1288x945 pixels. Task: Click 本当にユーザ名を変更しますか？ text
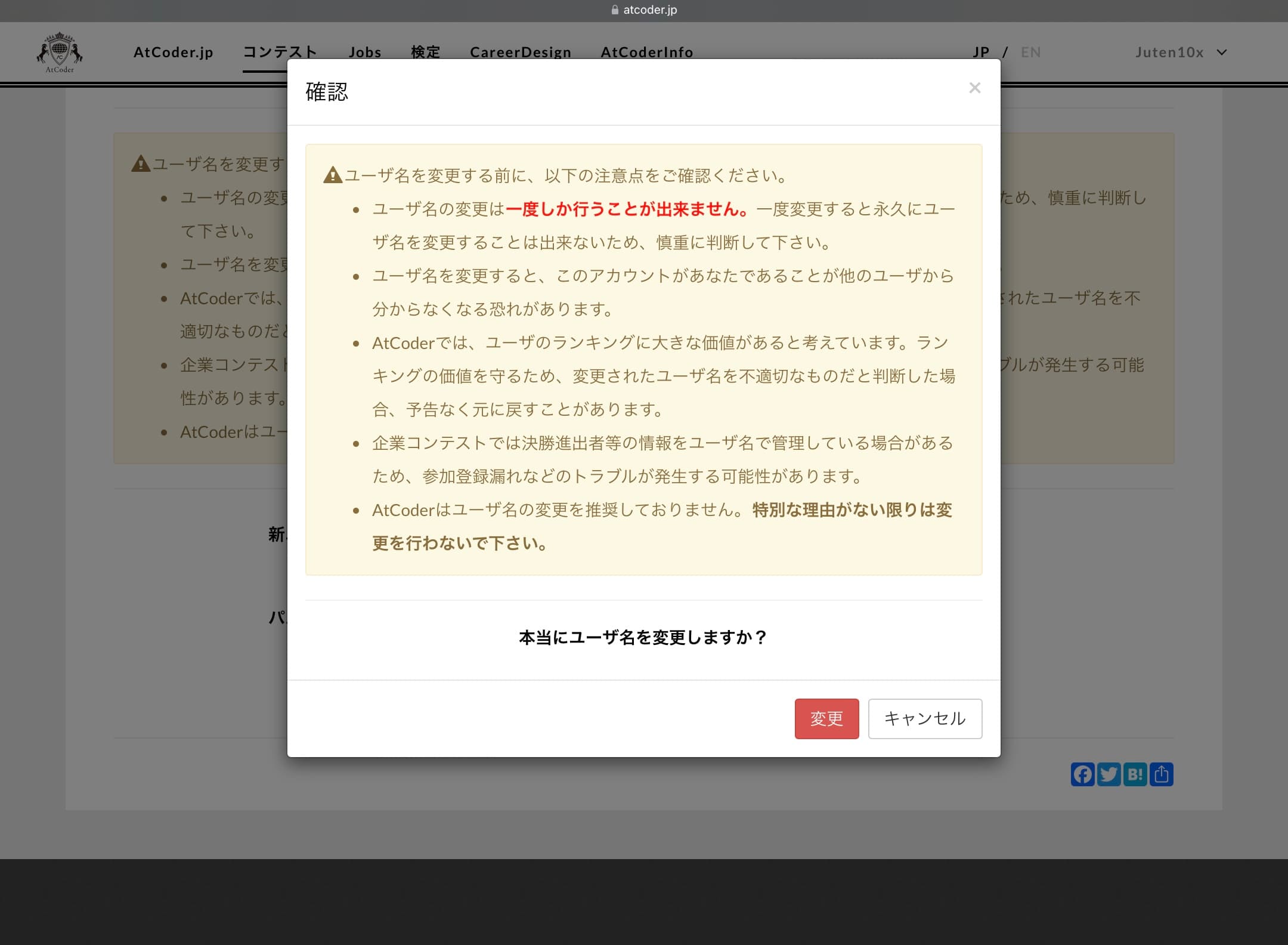click(643, 638)
